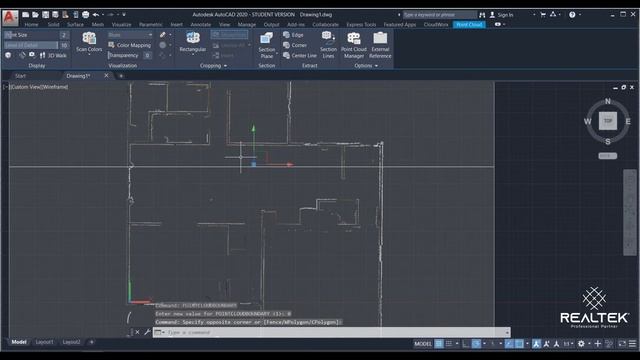This screenshot has height=360, width=640.
Task: Switch to MODEL space in status bar
Action: 422,344
